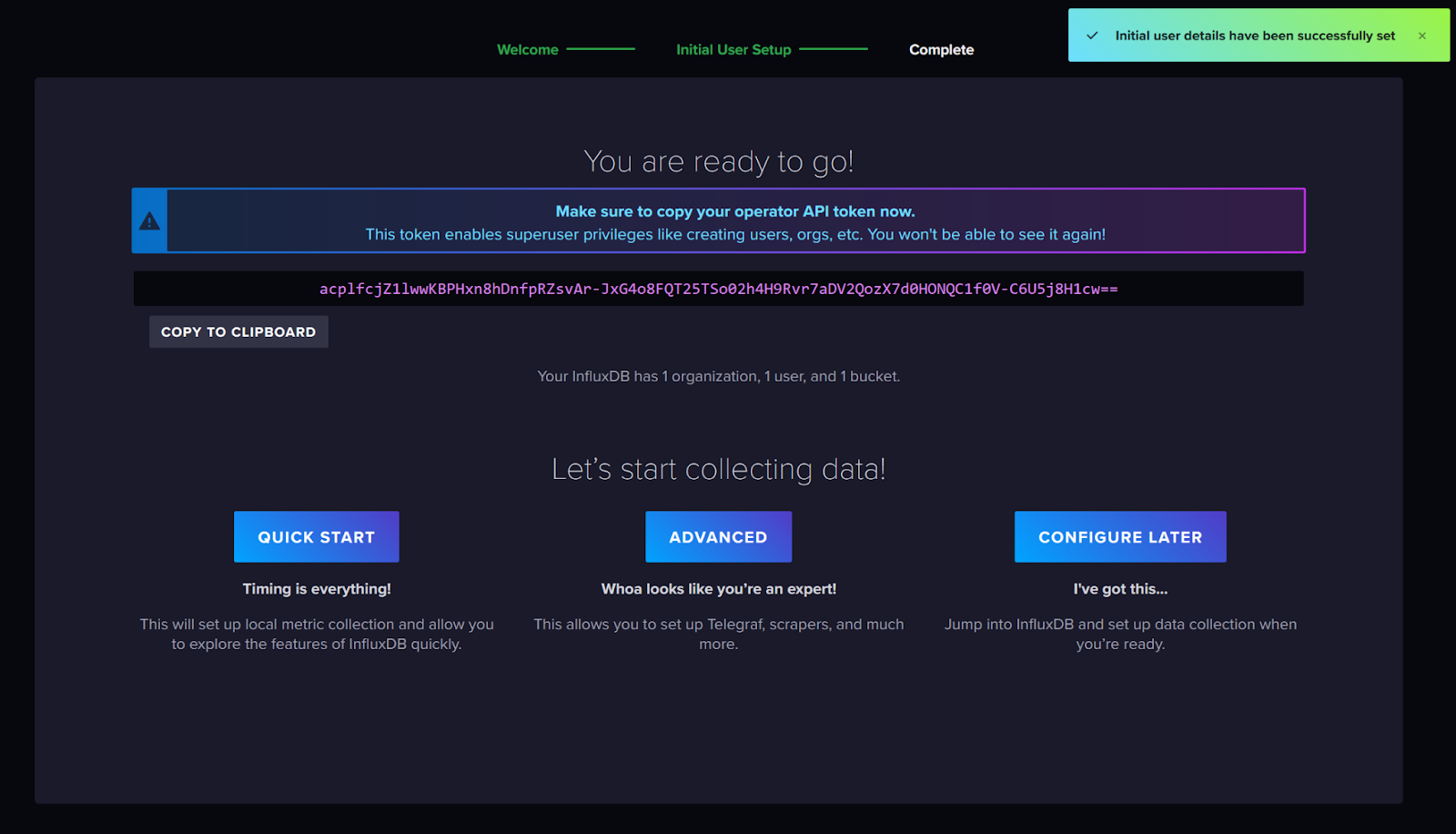
Task: Choose the Advanced setup option
Action: [x=719, y=537]
